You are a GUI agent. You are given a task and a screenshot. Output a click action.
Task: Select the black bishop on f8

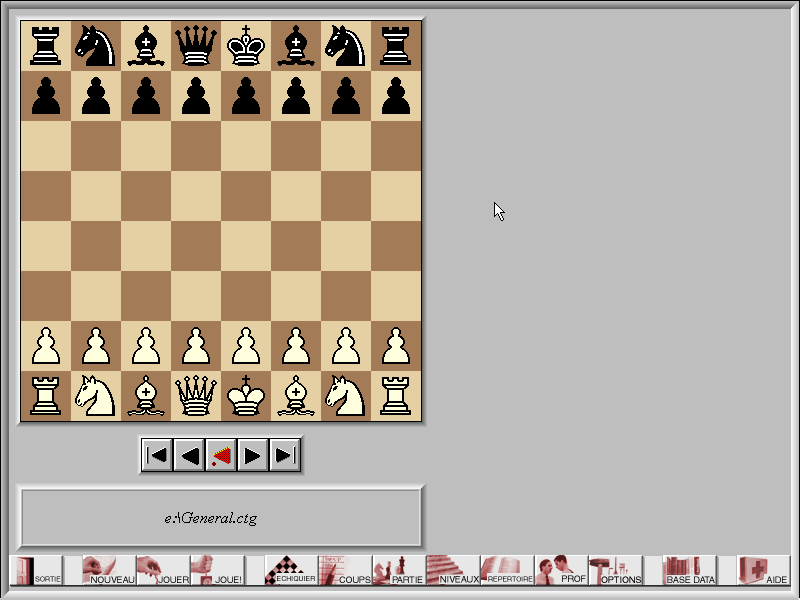[x=296, y=46]
